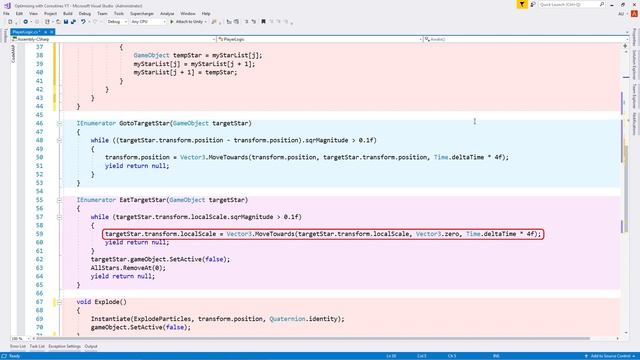Click the Redo icon
Image resolution: width=640 pixels, height=360 pixels.
[95, 22]
